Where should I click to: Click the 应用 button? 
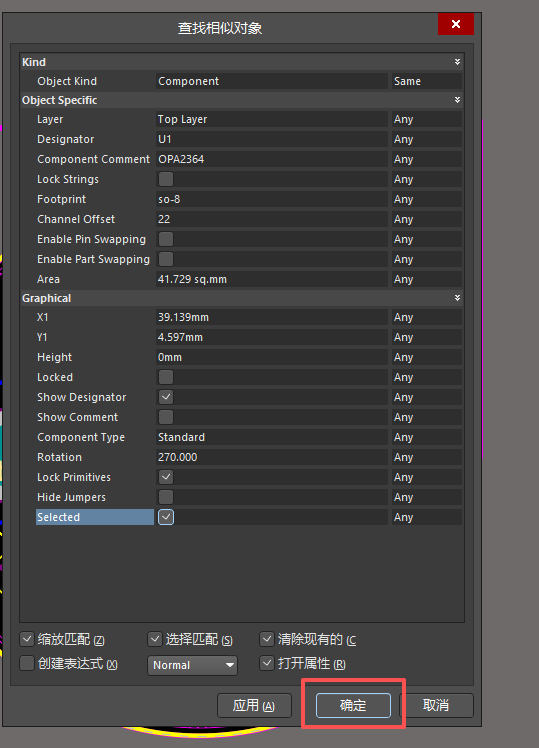pos(254,705)
